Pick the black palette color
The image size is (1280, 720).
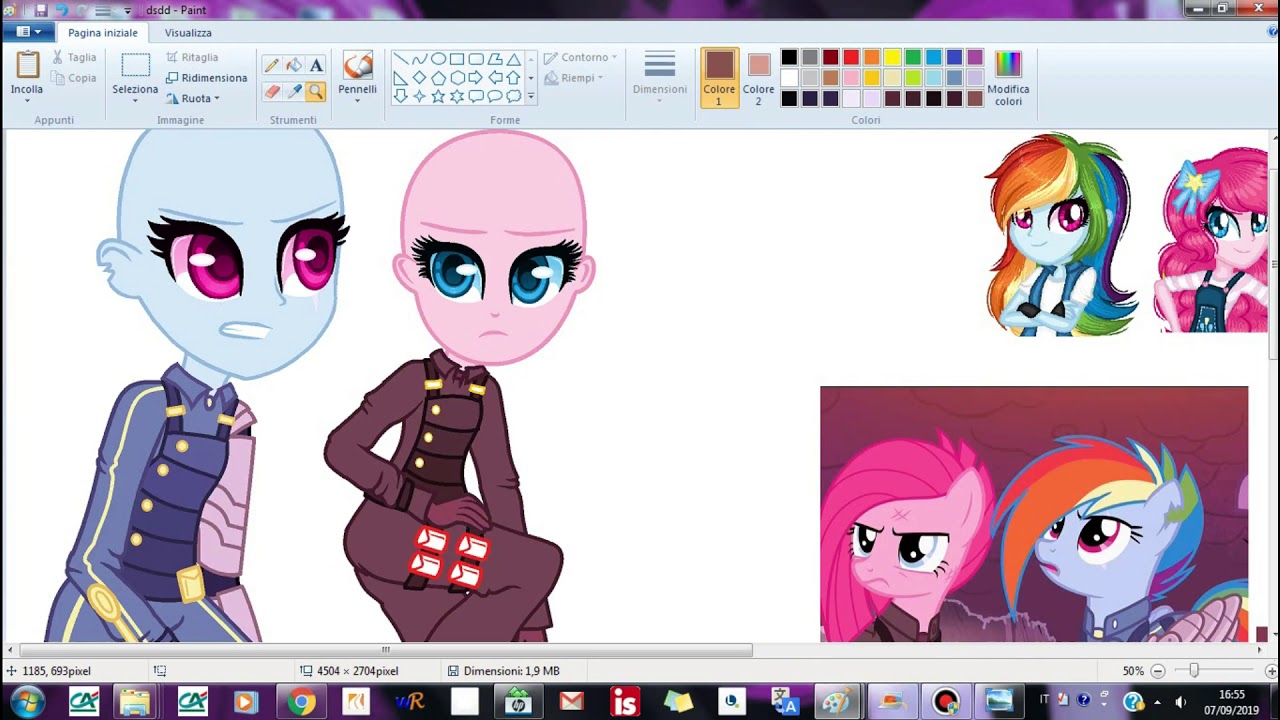[x=789, y=58]
